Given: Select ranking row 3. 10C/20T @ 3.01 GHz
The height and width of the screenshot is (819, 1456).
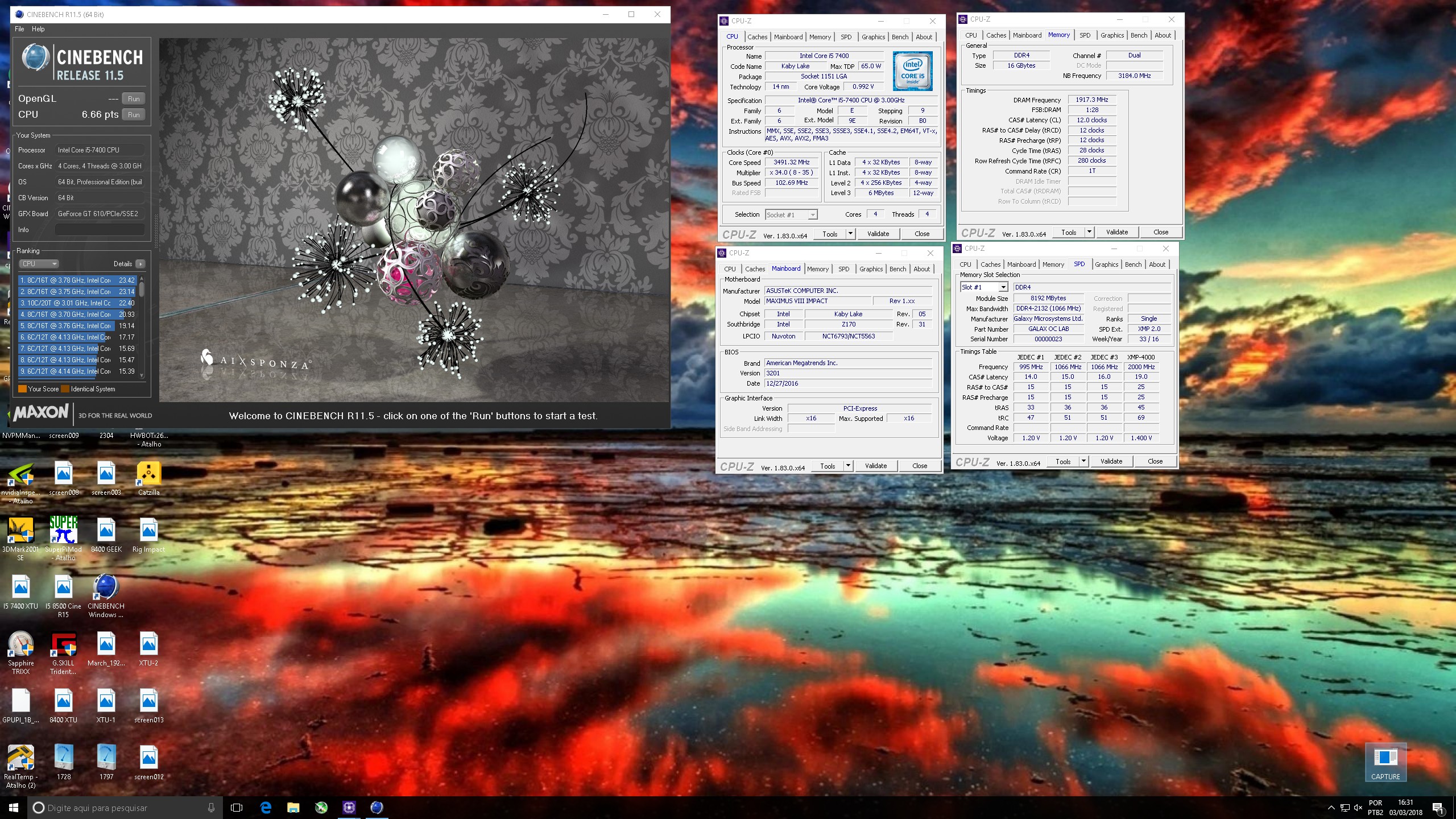Looking at the screenshot, I should coord(78,303).
